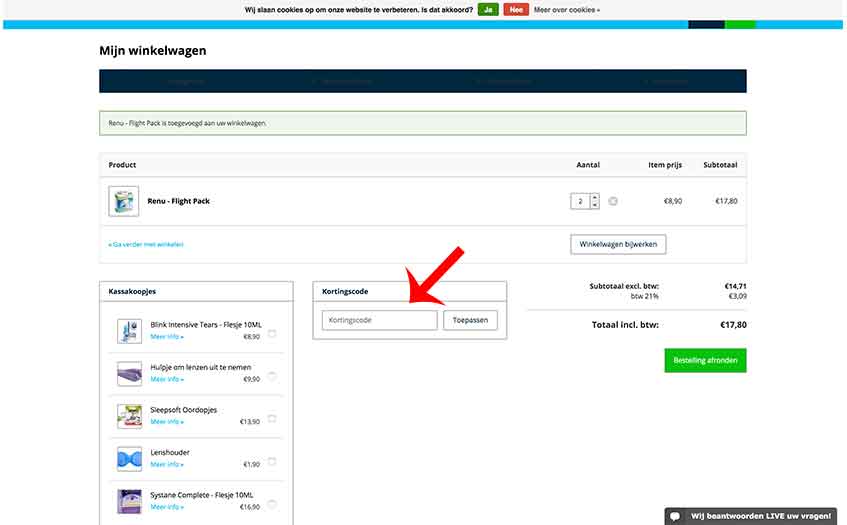Click the Renu Flight Pack product thumbnail
This screenshot has width=847, height=525.
pyautogui.click(x=123, y=201)
